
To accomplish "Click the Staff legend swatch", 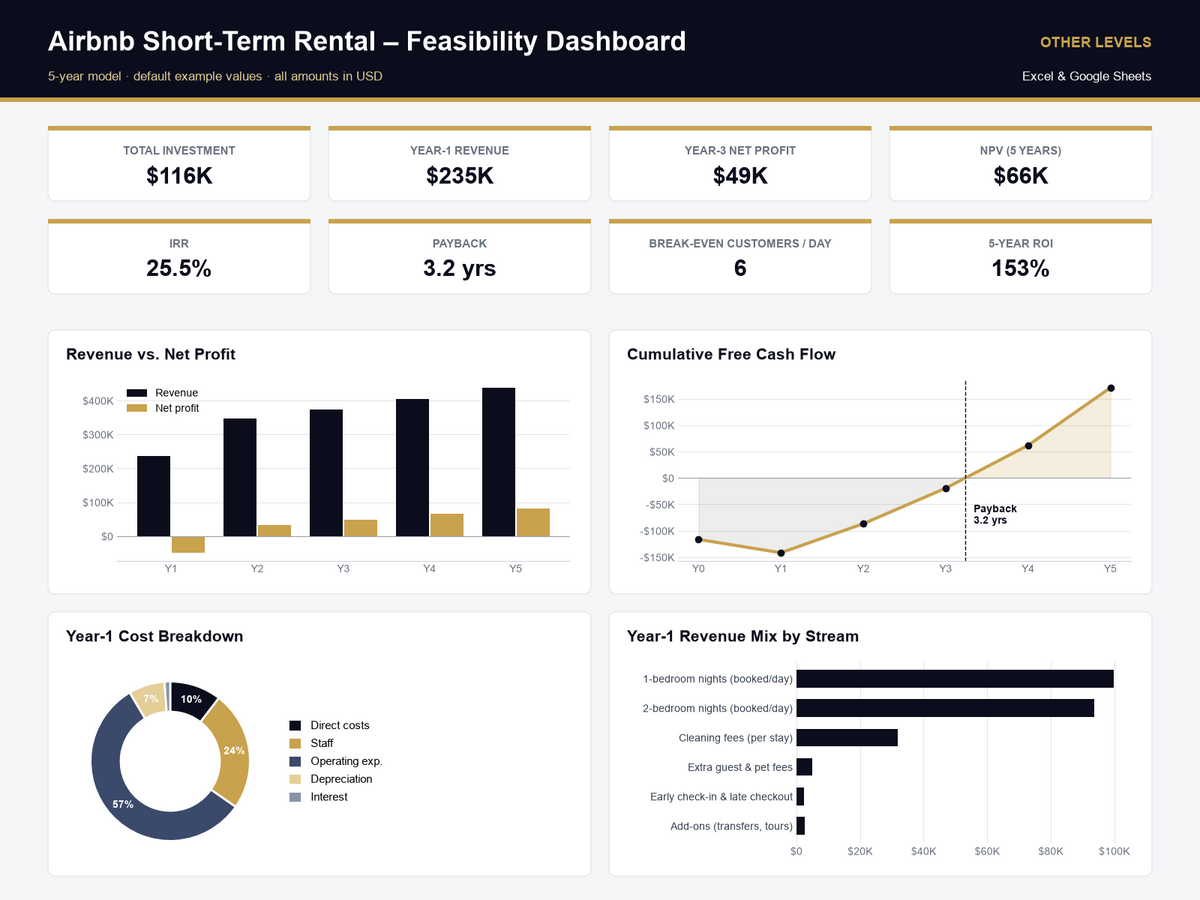I will pos(295,743).
